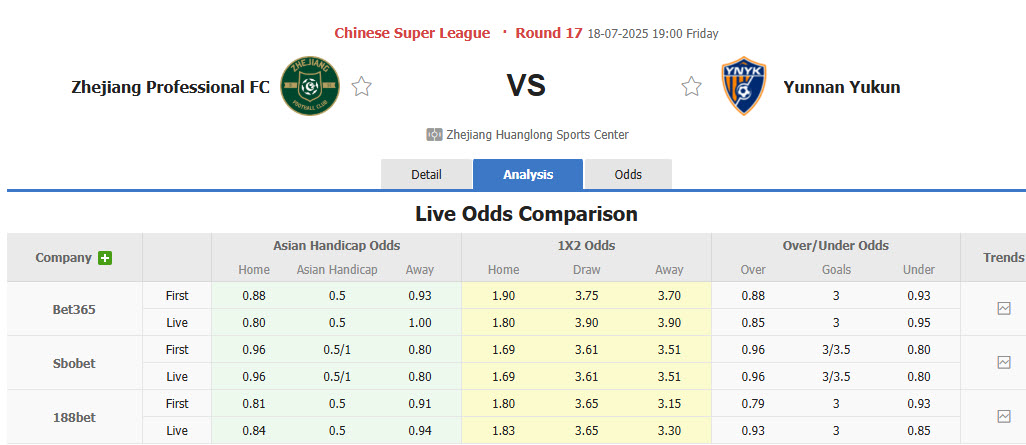The height and width of the screenshot is (445, 1026).
Task: Click the Sbobet company name
Action: coord(74,363)
